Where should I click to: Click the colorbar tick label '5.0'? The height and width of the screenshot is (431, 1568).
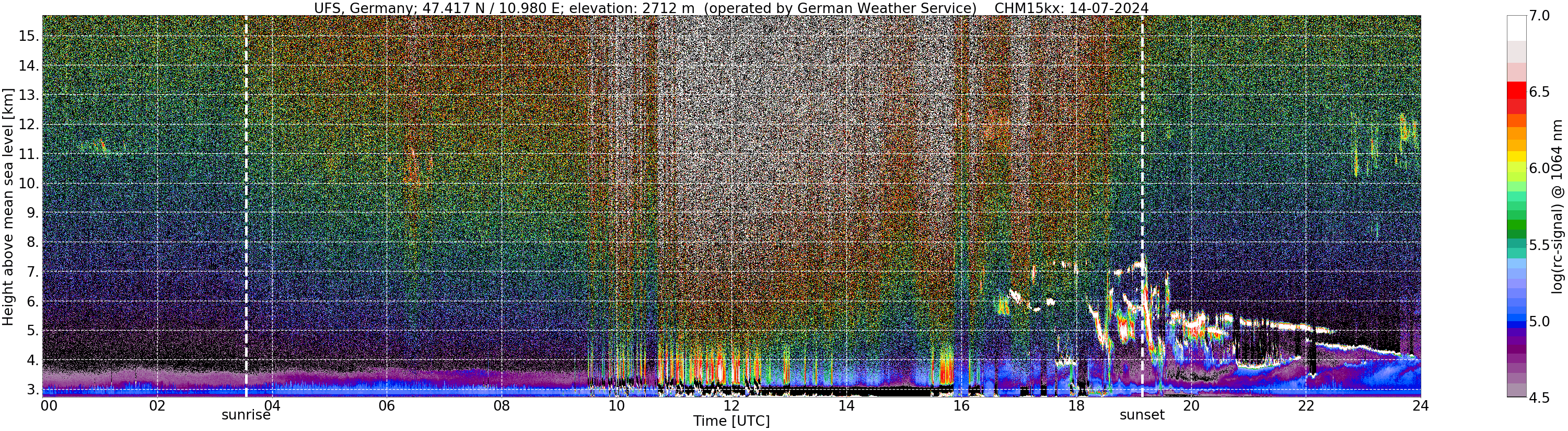click(x=1539, y=321)
